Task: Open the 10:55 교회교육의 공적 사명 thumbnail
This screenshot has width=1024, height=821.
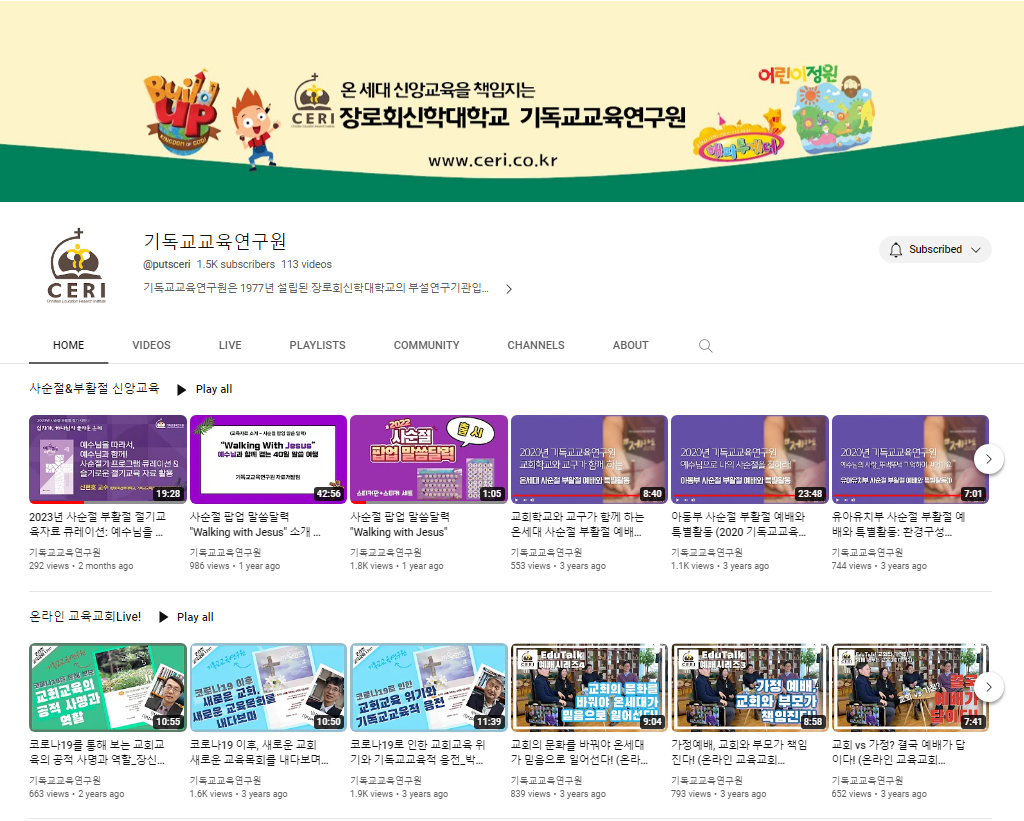Action: (108, 687)
